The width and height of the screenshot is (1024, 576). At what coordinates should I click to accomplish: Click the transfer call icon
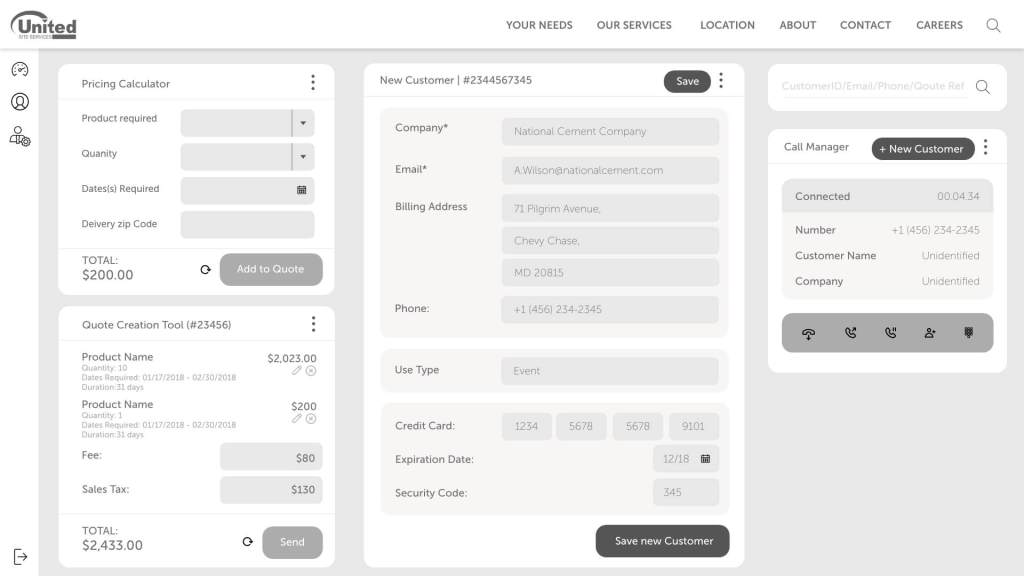(x=850, y=334)
